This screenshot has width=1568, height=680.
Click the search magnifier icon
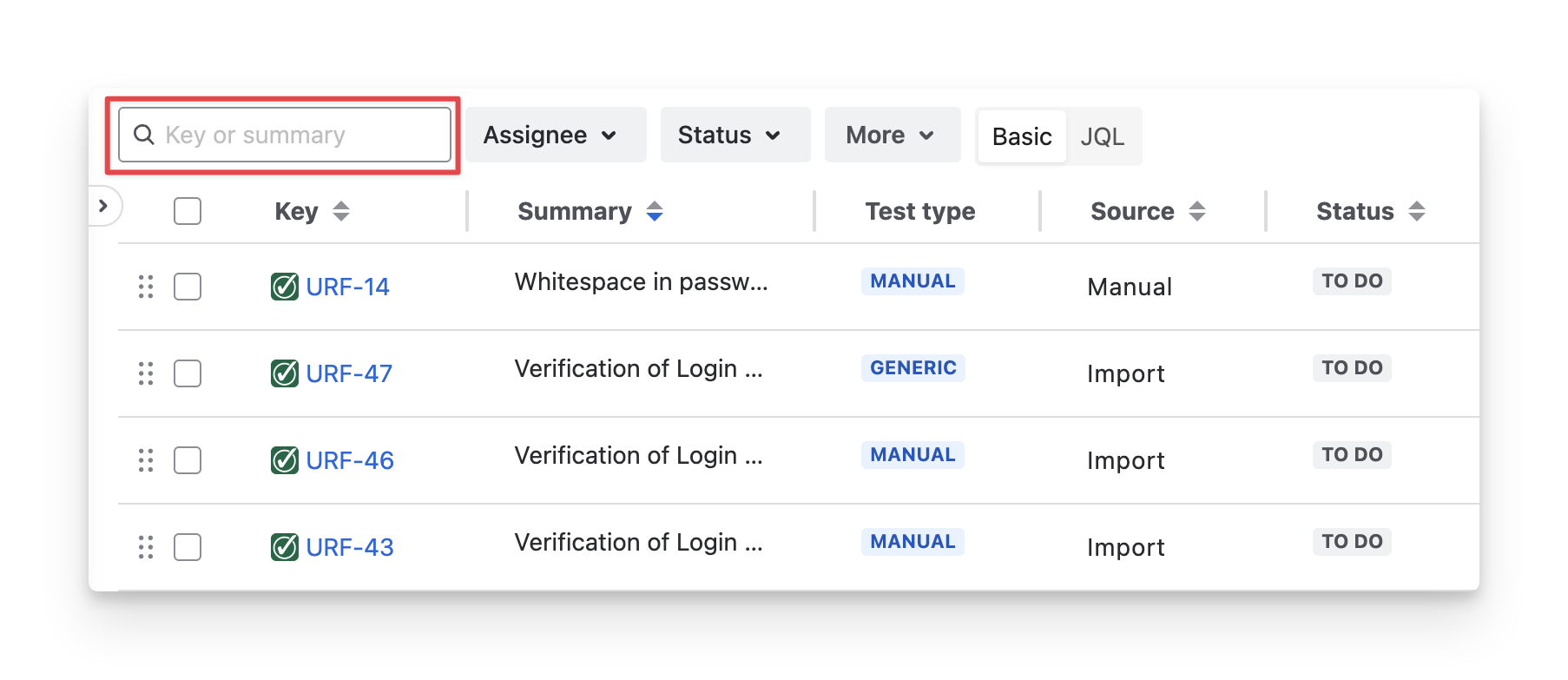144,135
